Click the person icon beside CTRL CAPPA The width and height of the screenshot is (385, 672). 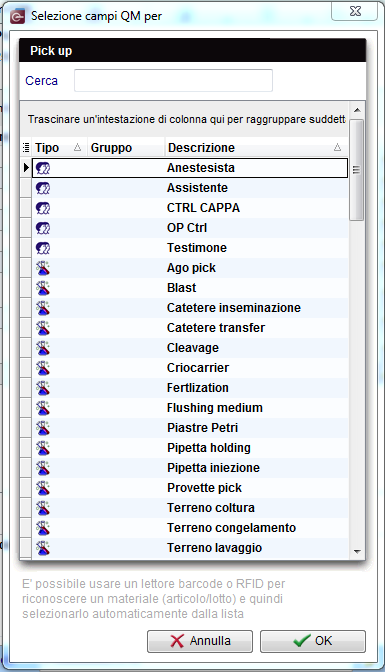(43, 208)
